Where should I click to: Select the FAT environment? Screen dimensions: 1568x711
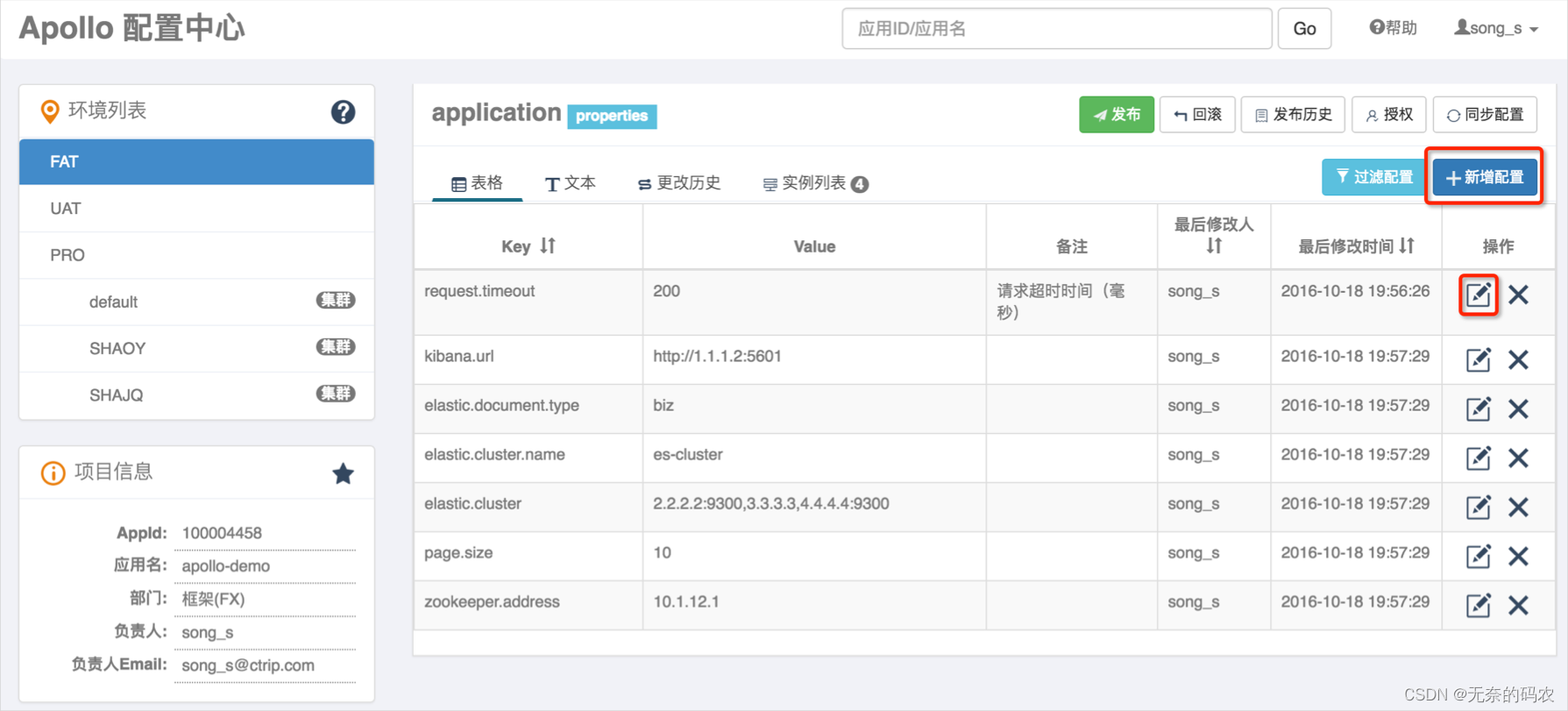(x=196, y=162)
